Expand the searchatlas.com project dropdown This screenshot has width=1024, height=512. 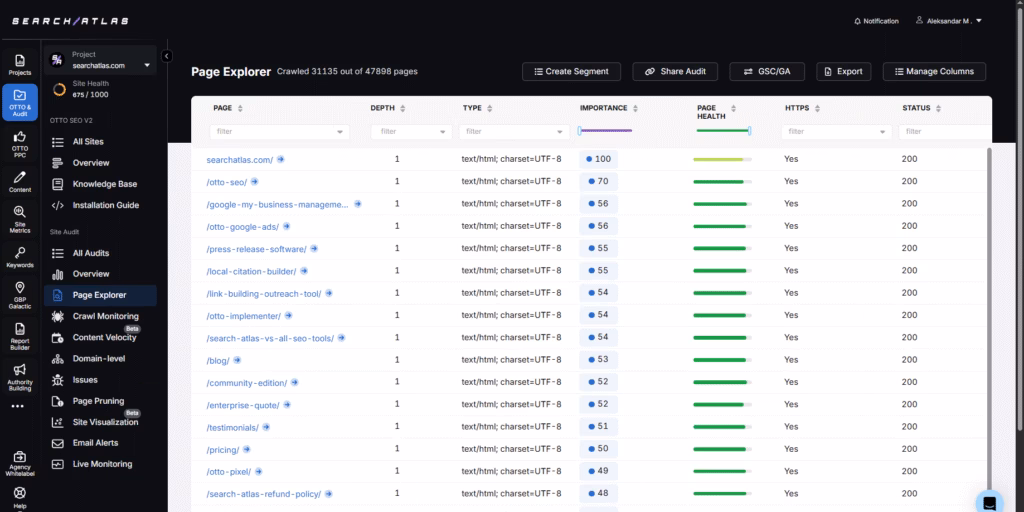[148, 66]
